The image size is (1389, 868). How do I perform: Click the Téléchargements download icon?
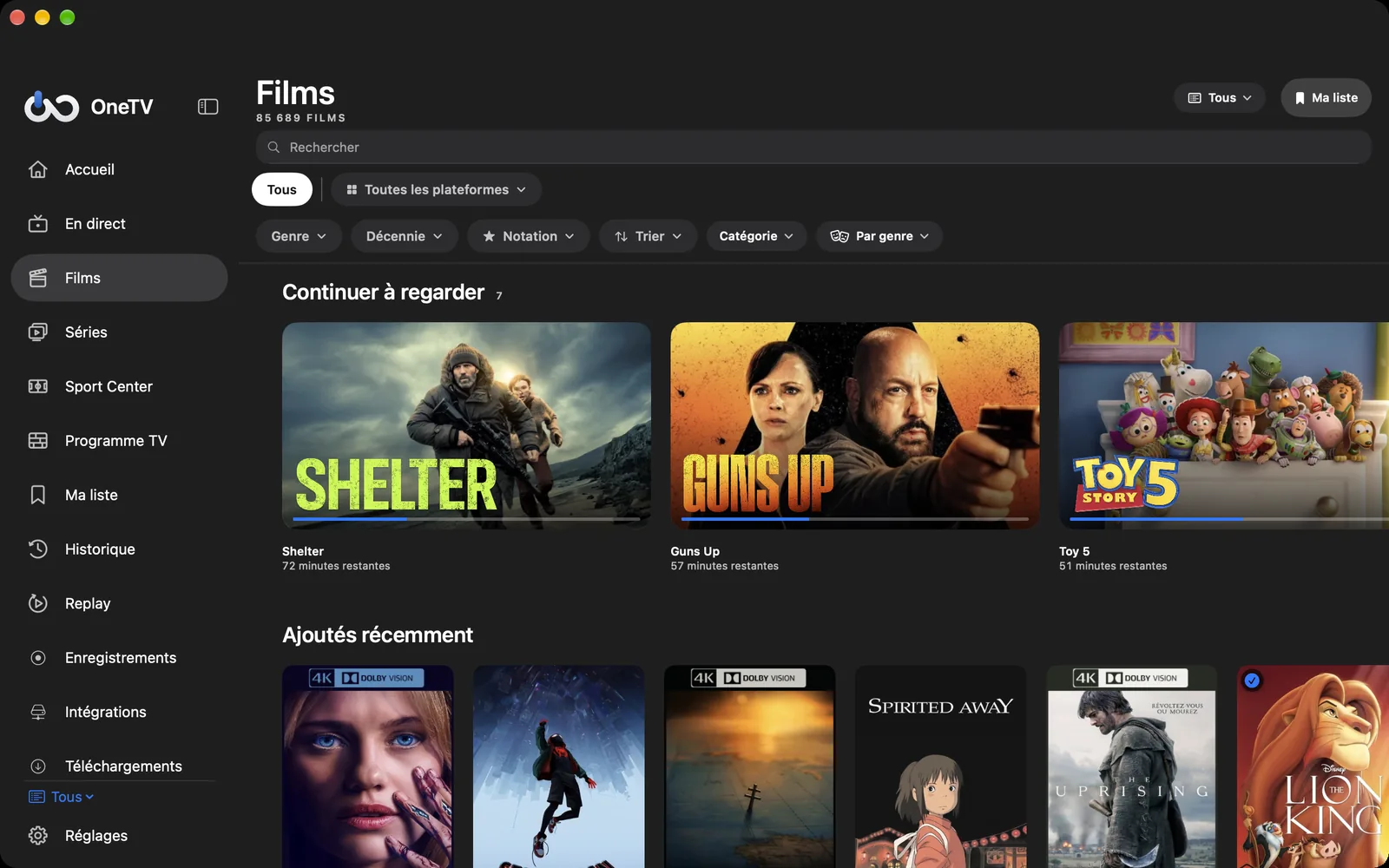pos(38,766)
